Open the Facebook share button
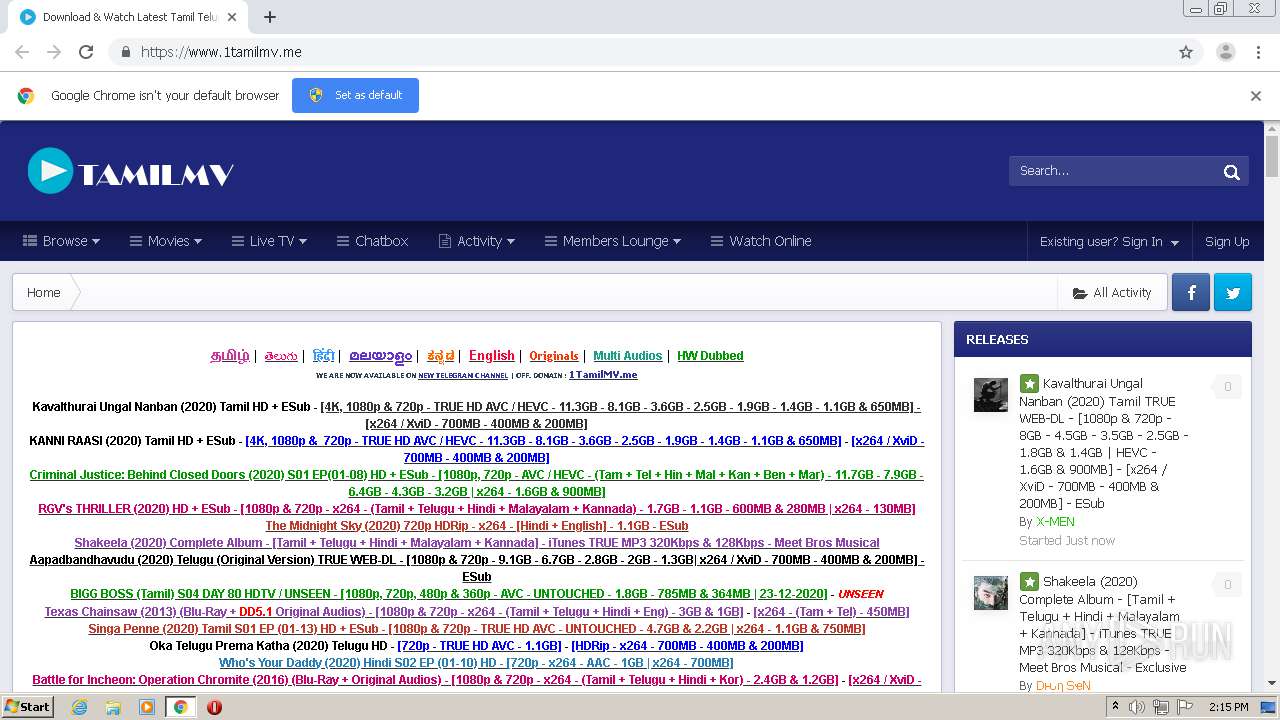 tap(1191, 293)
